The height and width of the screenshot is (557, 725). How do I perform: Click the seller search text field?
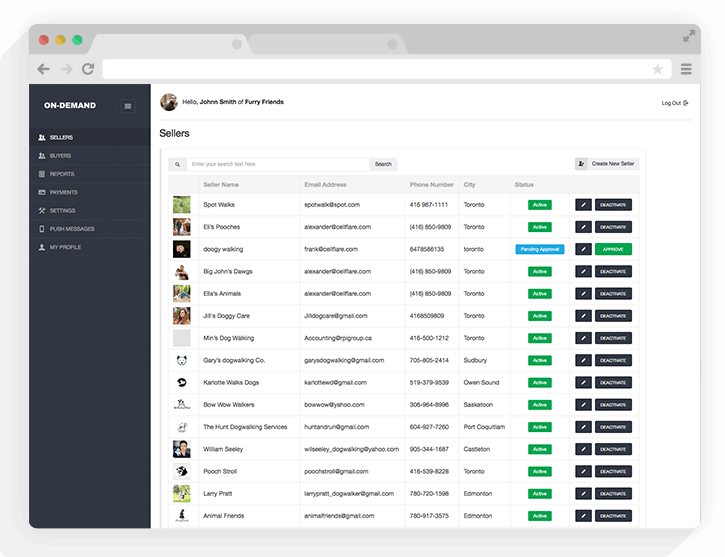[277, 164]
